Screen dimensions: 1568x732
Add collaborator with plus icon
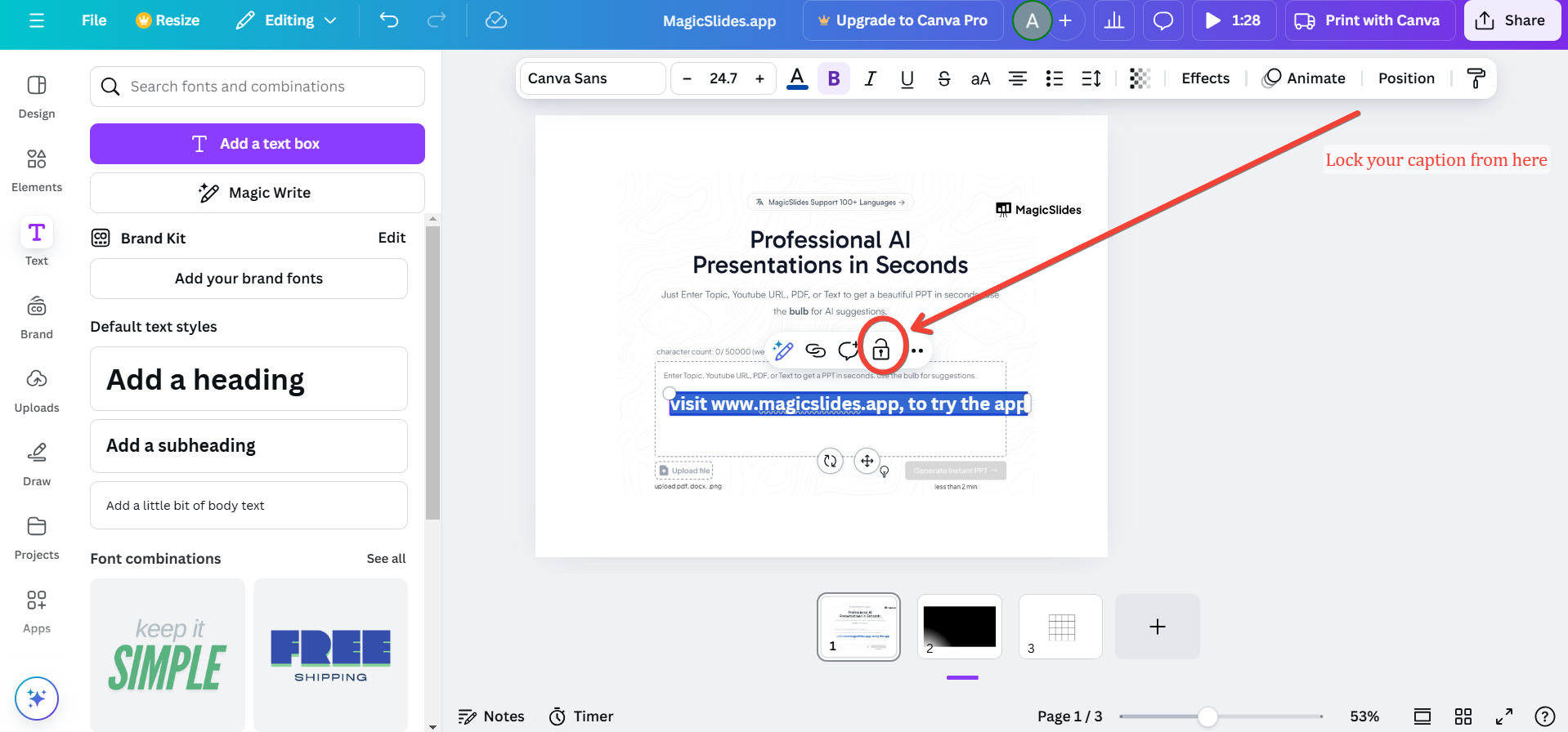(x=1065, y=20)
